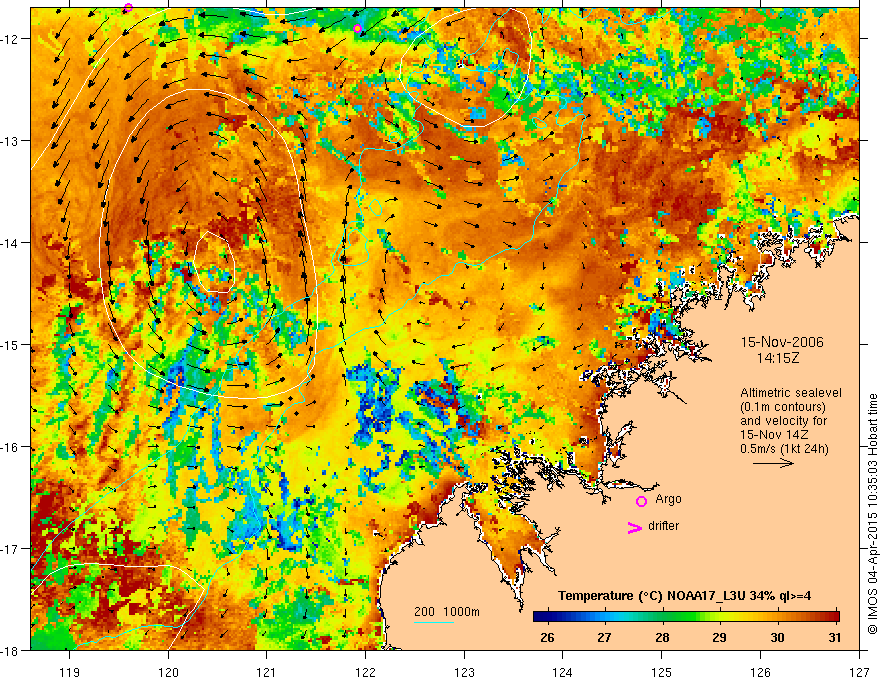Click the "0.5m/s (1kt 24h)" text
This screenshot has height=680, width=880.
(784, 449)
